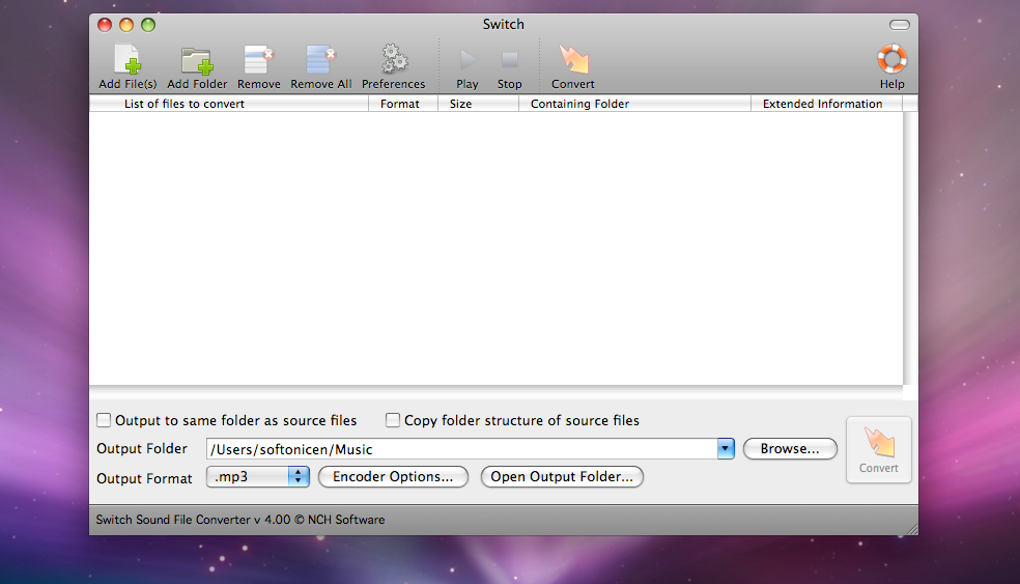Click the file list vertical scrollbar
The height and width of the screenshot is (584, 1020).
[910, 248]
